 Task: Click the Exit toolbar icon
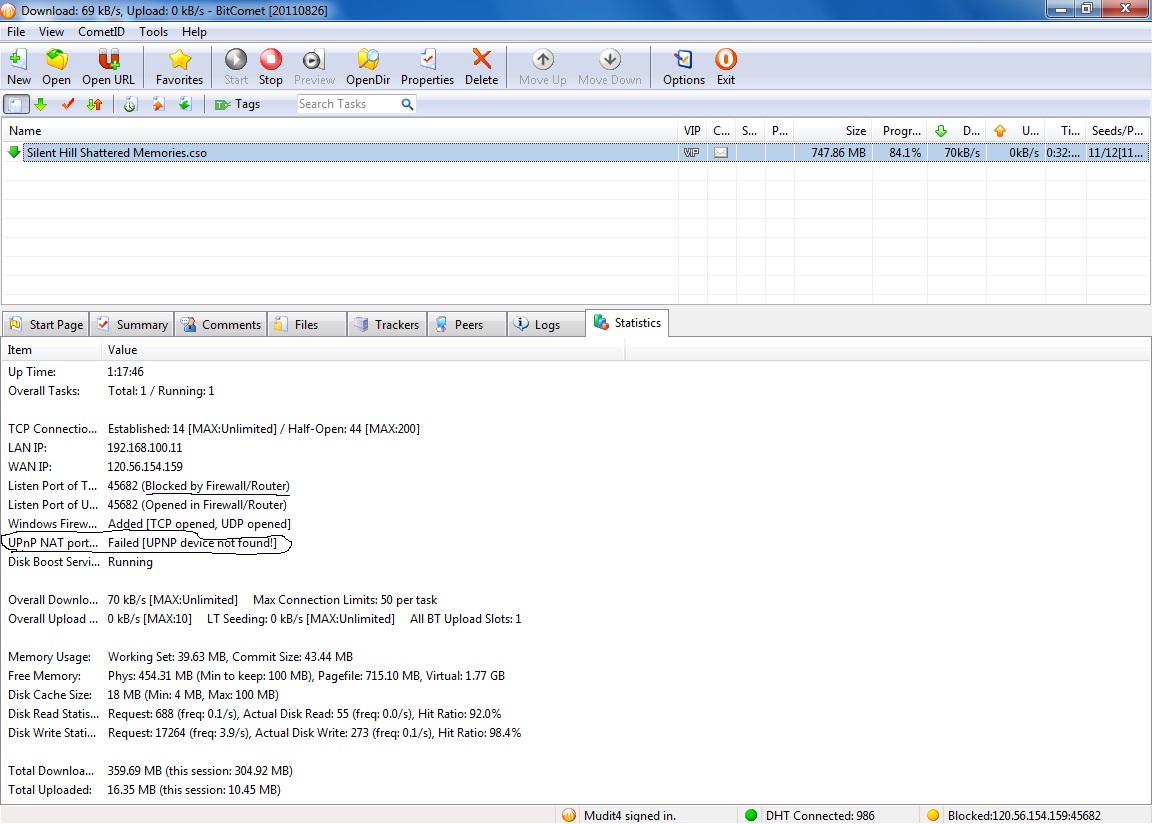pyautogui.click(x=726, y=67)
